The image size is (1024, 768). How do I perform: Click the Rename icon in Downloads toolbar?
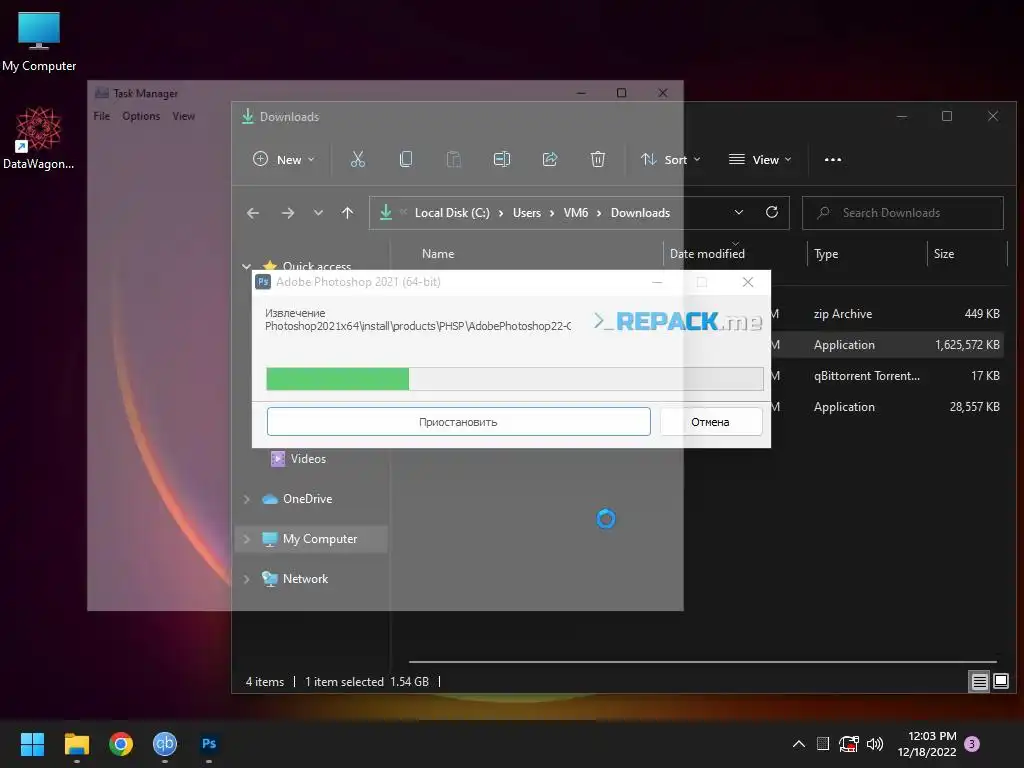coord(502,159)
